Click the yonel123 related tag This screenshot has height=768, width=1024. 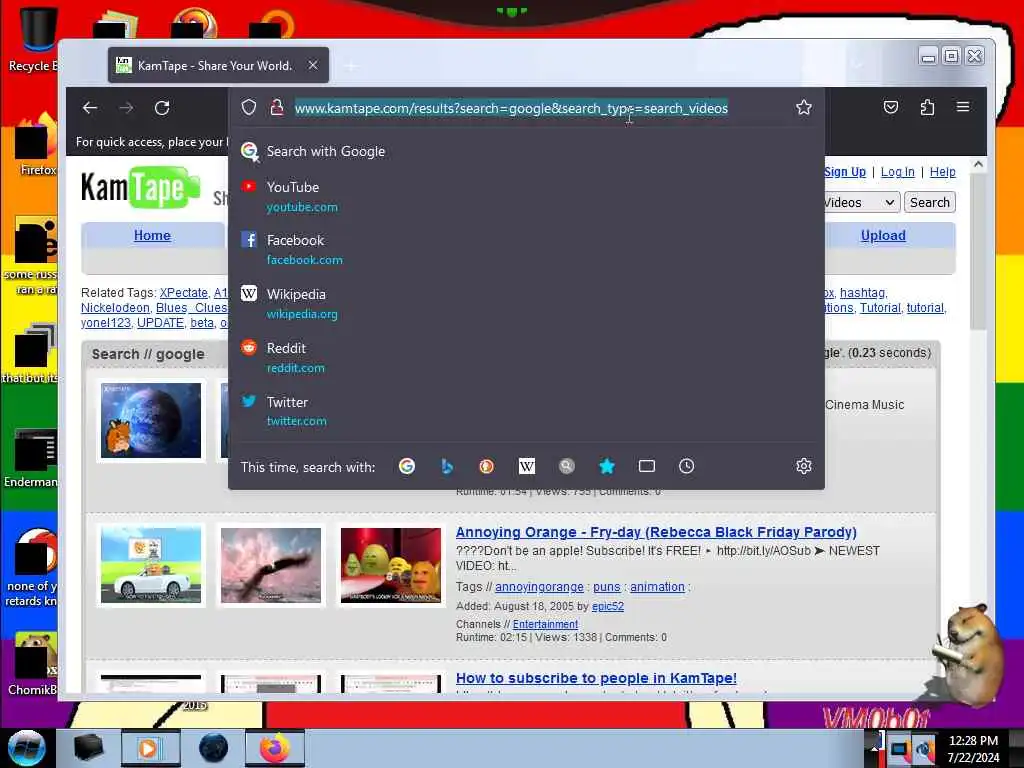coord(106,323)
